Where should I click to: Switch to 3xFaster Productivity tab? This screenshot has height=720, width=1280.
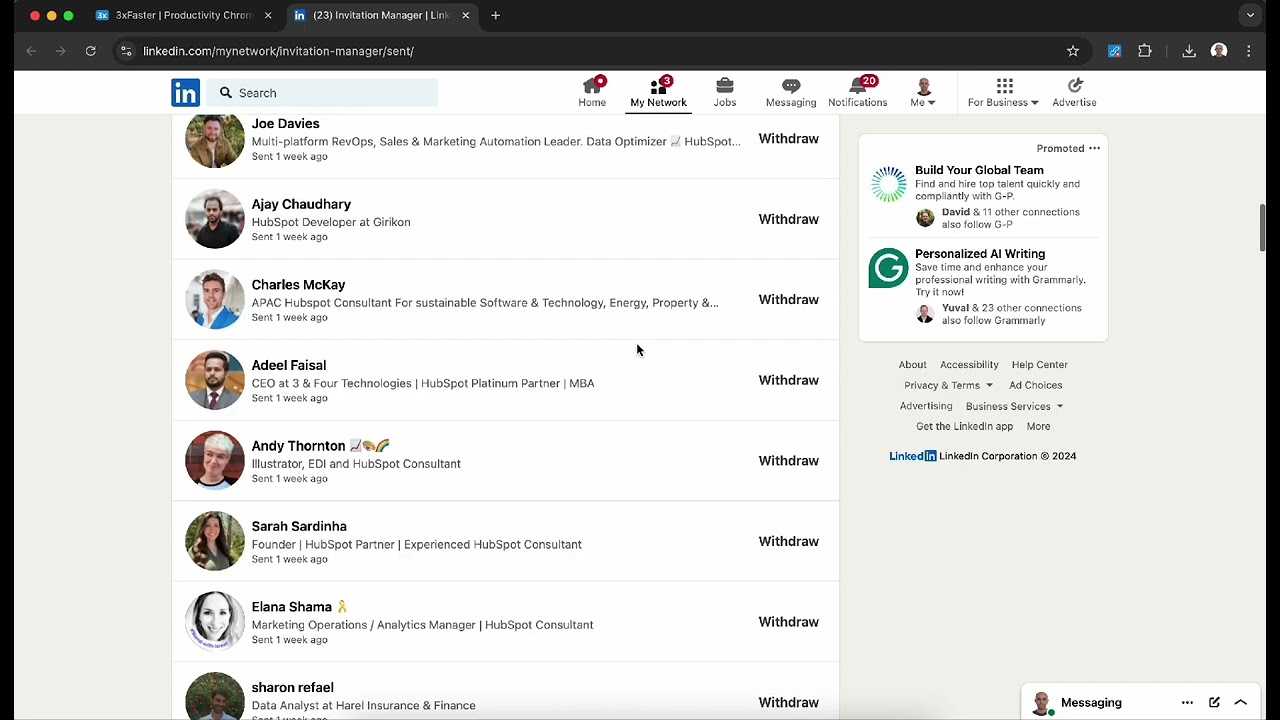(184, 15)
